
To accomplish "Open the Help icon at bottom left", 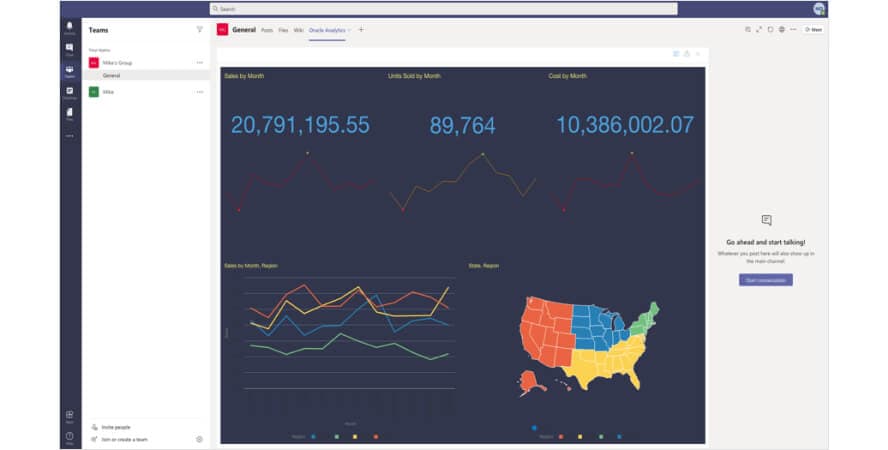I will pos(69,436).
